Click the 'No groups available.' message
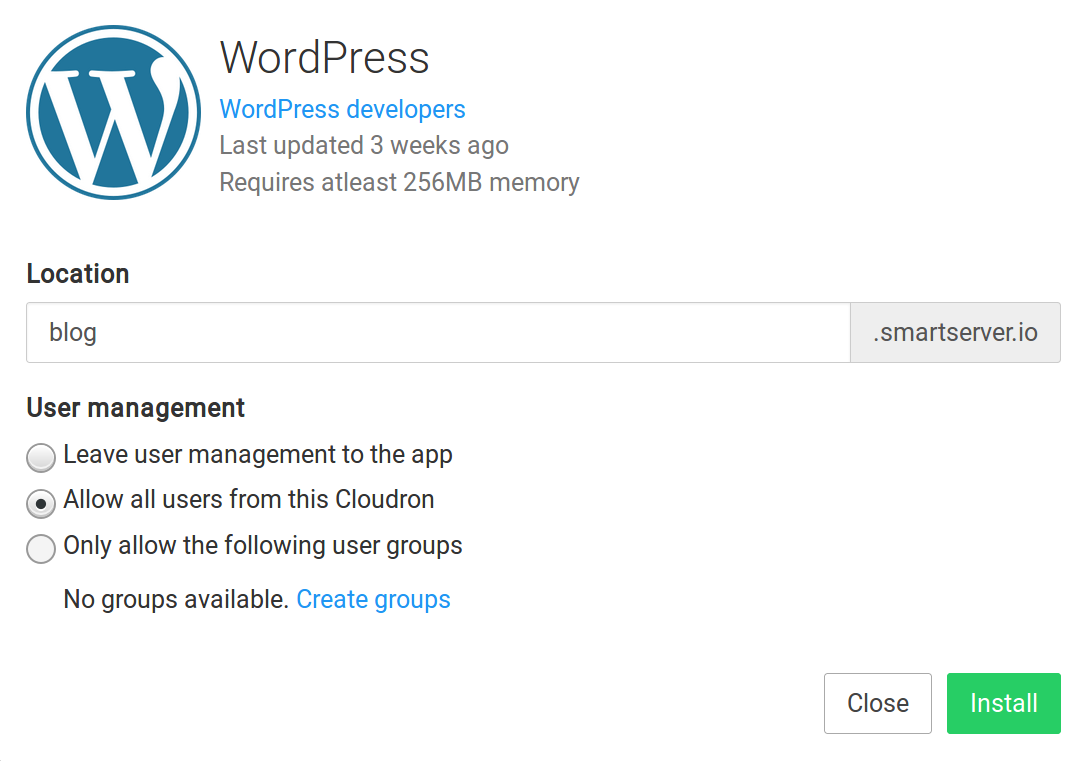Image resolution: width=1082 pixels, height=761 pixels. click(176, 600)
